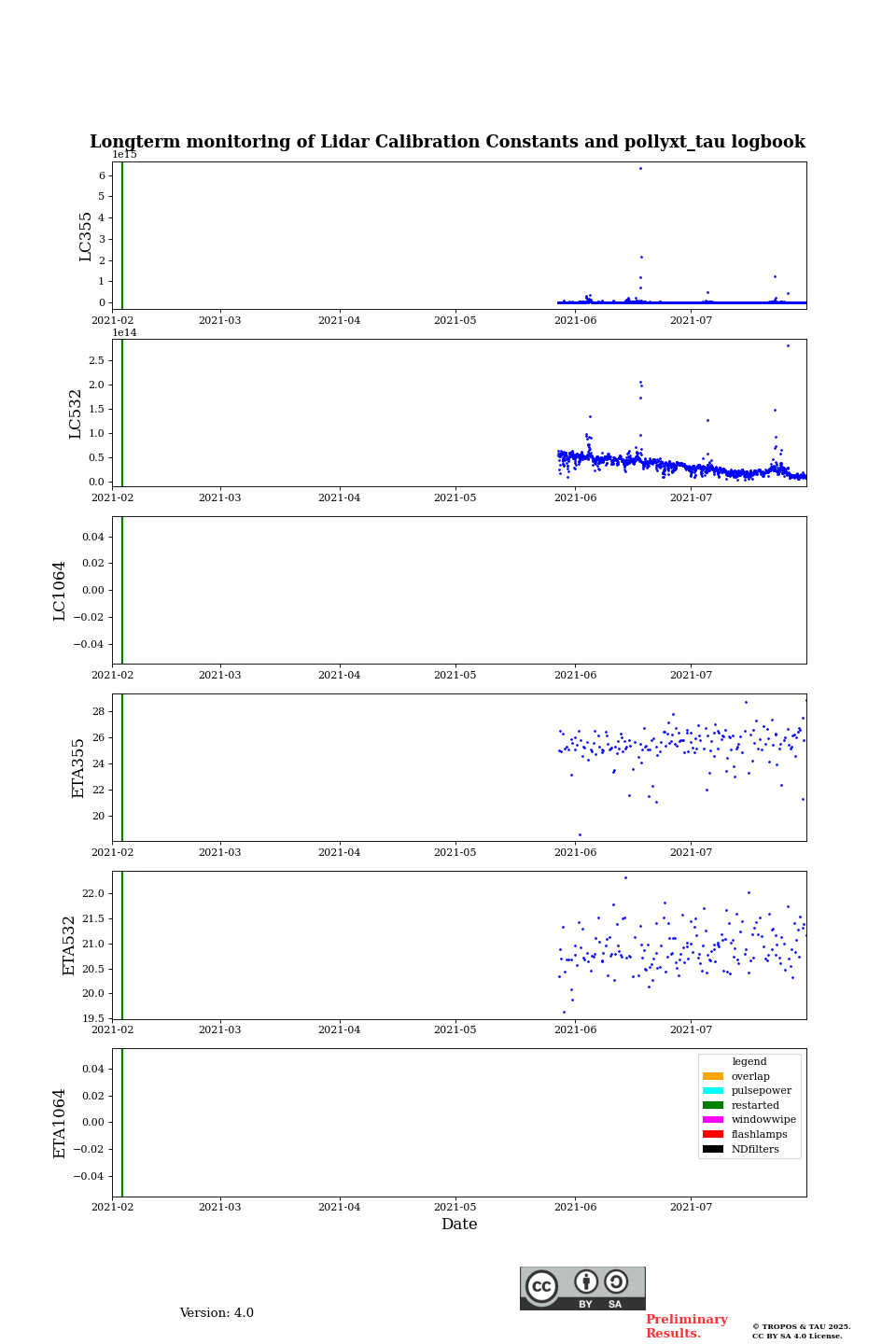
Task: Click the 'restarted' legend label
Action: point(755,1105)
